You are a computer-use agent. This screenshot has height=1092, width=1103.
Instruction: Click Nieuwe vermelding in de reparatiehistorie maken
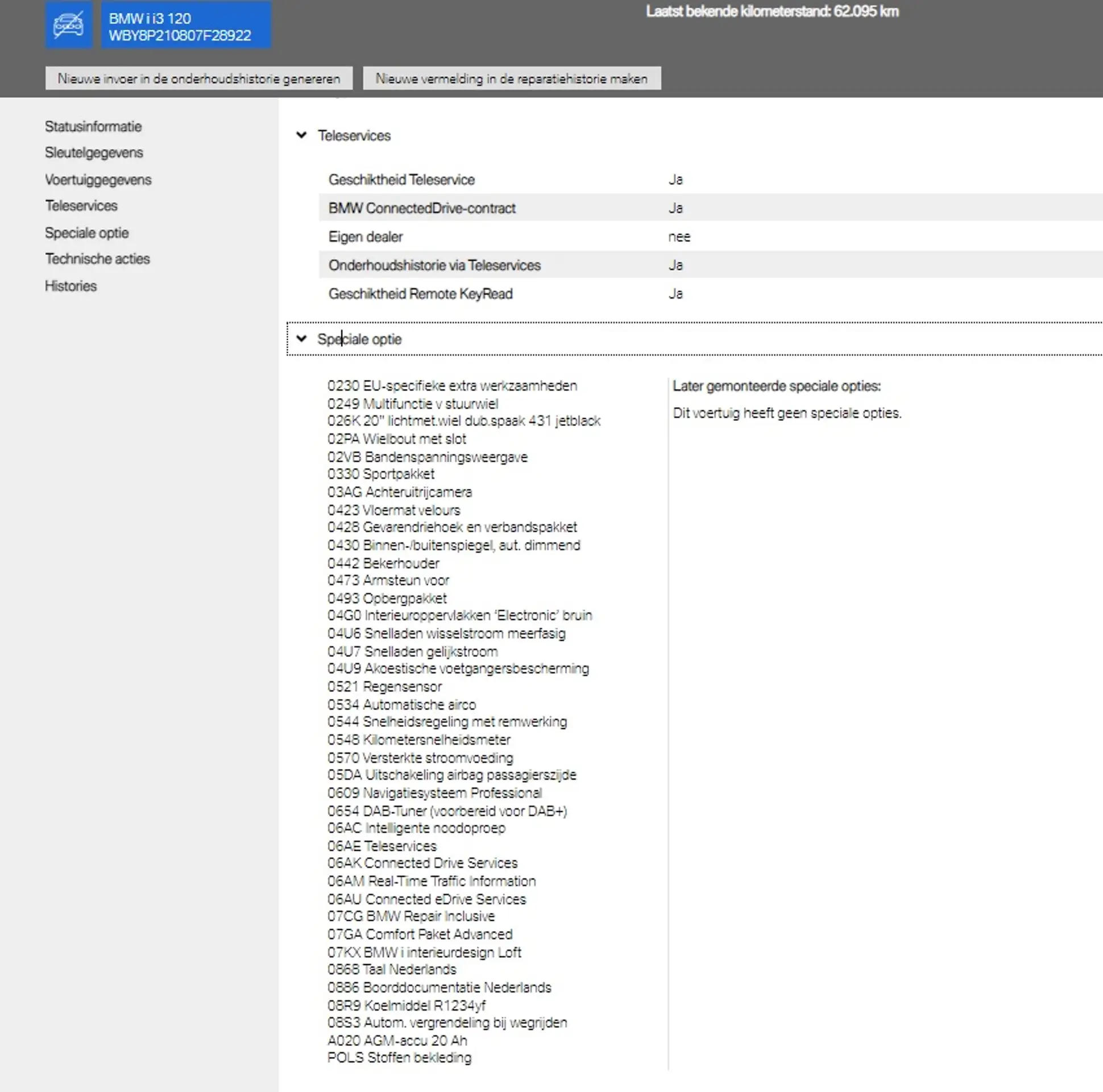point(512,79)
